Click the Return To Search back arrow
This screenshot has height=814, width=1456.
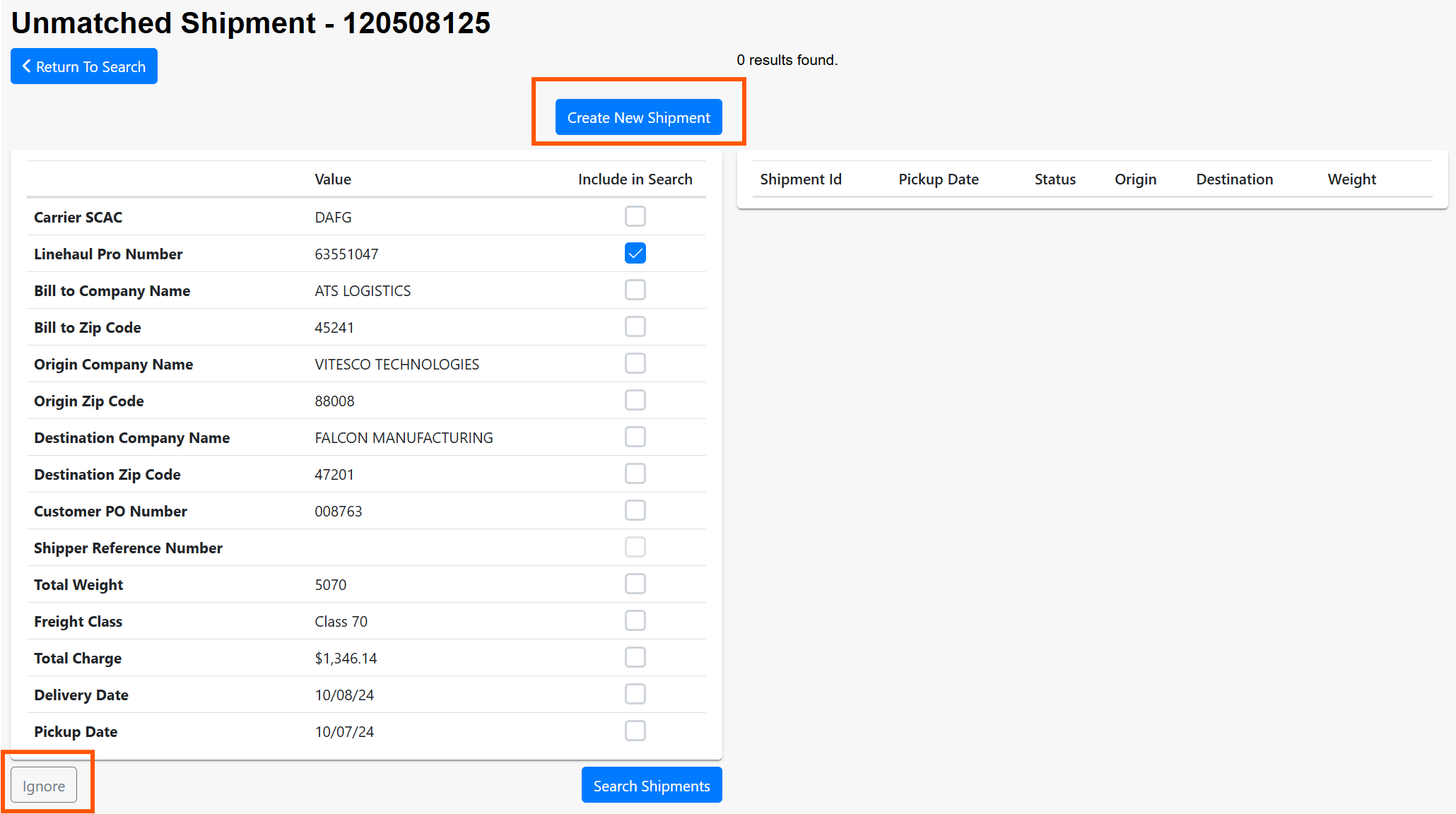pos(27,66)
